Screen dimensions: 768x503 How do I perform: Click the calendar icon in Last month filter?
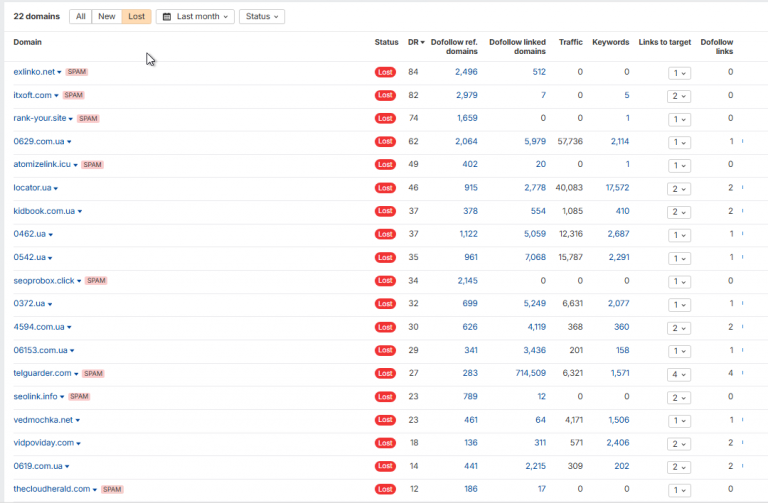(168, 17)
